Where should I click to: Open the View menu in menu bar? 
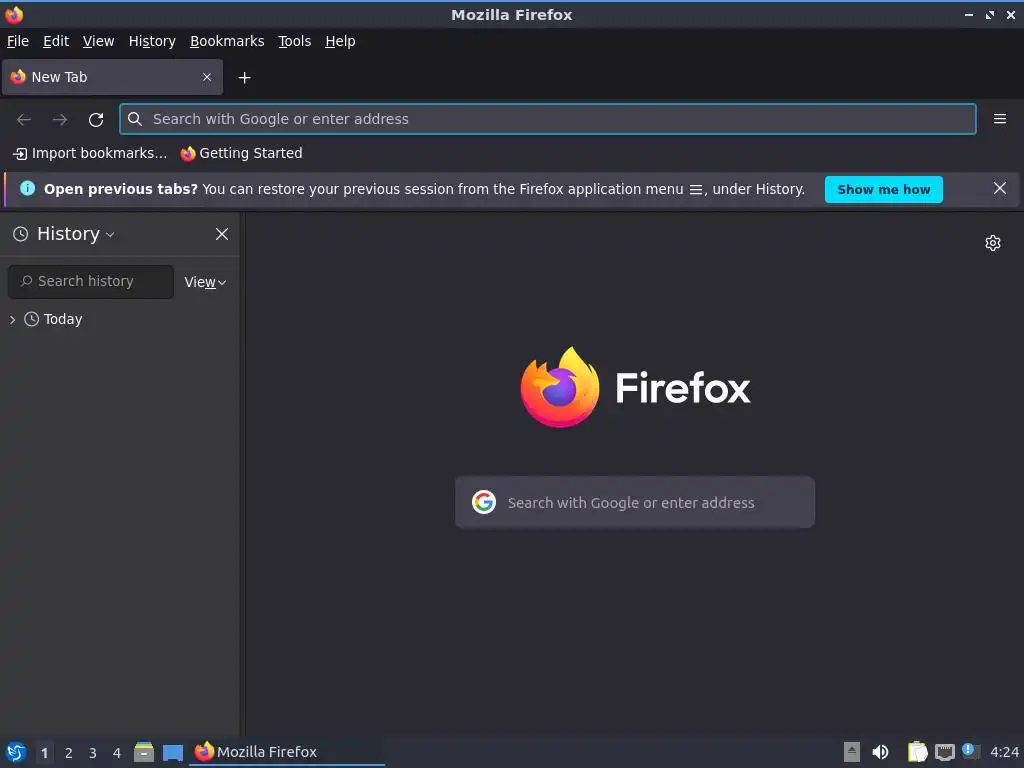99,41
